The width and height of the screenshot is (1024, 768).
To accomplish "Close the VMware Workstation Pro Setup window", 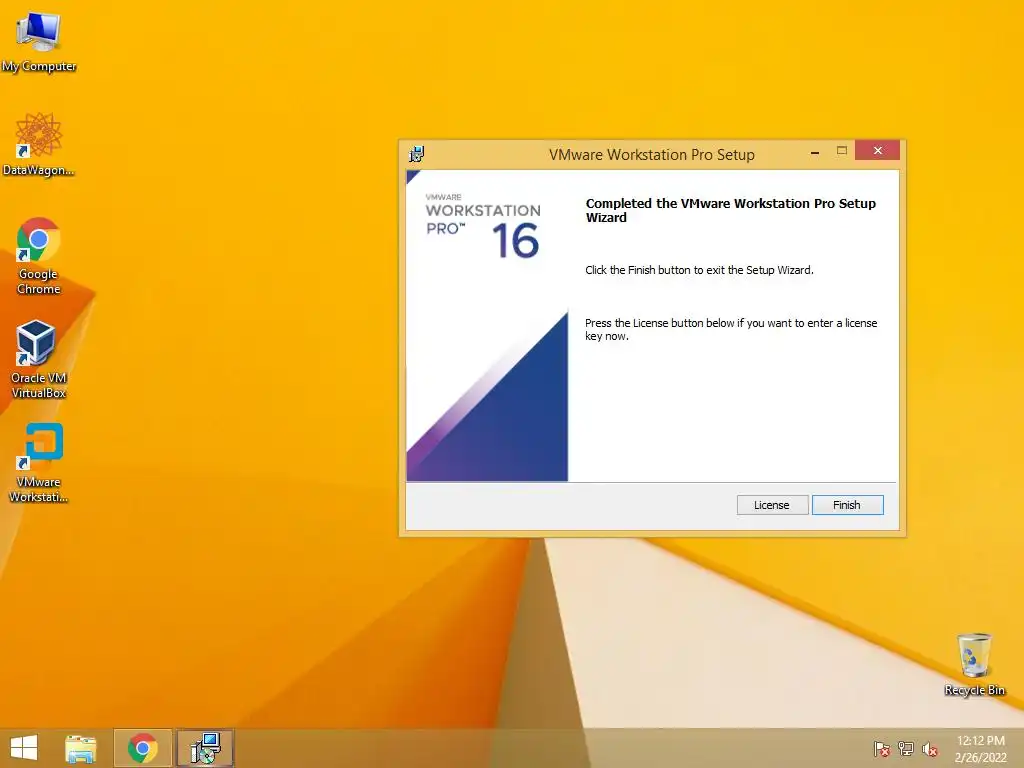I will tap(877, 150).
